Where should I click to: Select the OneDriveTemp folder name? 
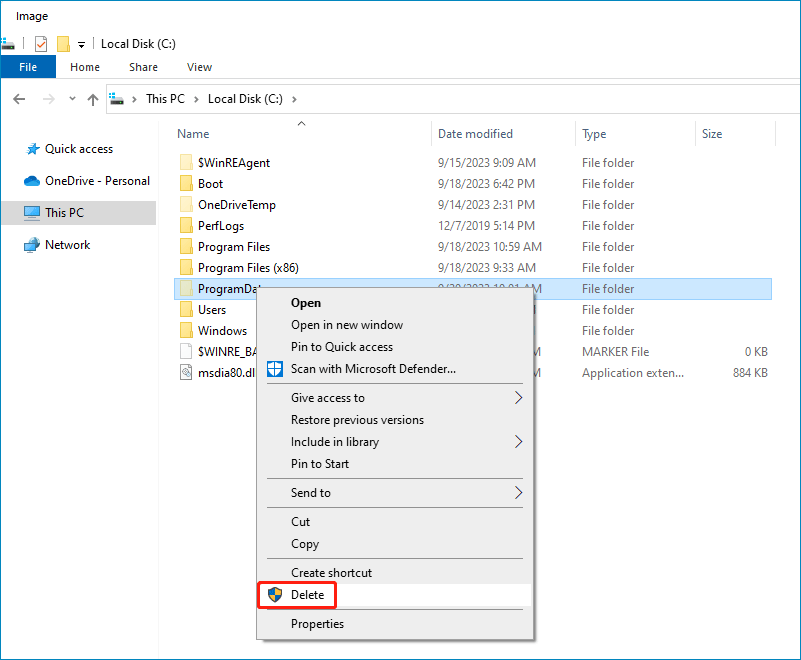click(237, 205)
